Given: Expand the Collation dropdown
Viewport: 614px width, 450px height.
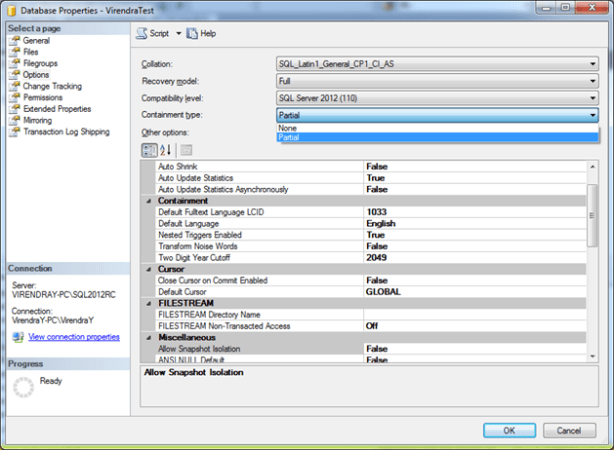Looking at the screenshot, I should click(x=593, y=64).
